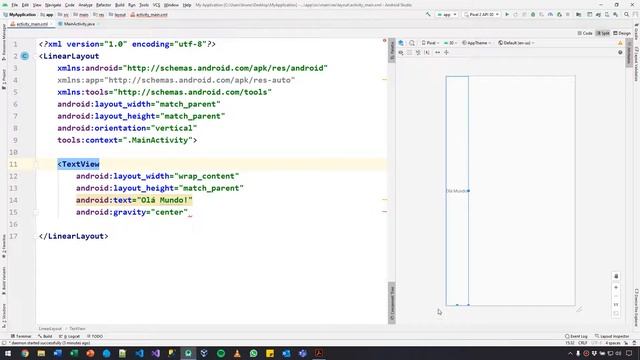
Task: Open the Default (en-us) locale dropdown
Action: click(516, 43)
